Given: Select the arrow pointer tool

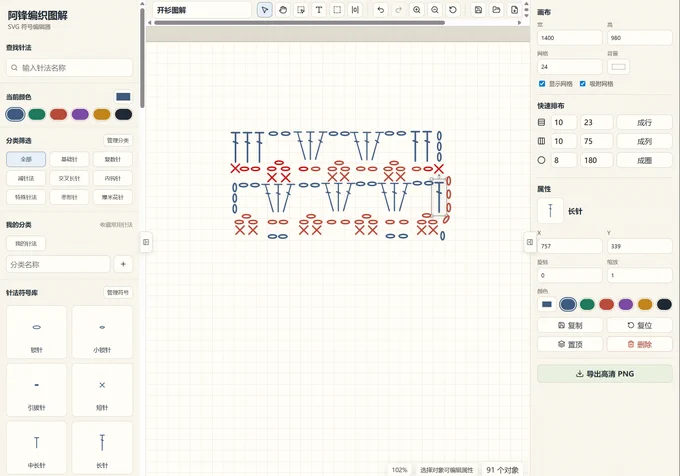Looking at the screenshot, I should point(265,10).
